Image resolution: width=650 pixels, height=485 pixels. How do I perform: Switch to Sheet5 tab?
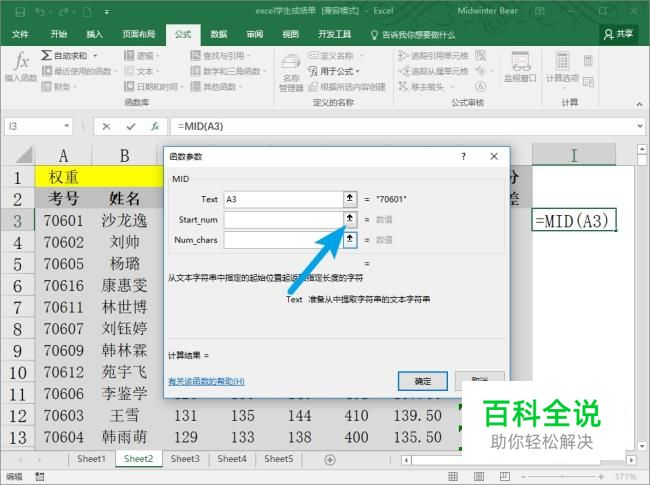tap(279, 459)
